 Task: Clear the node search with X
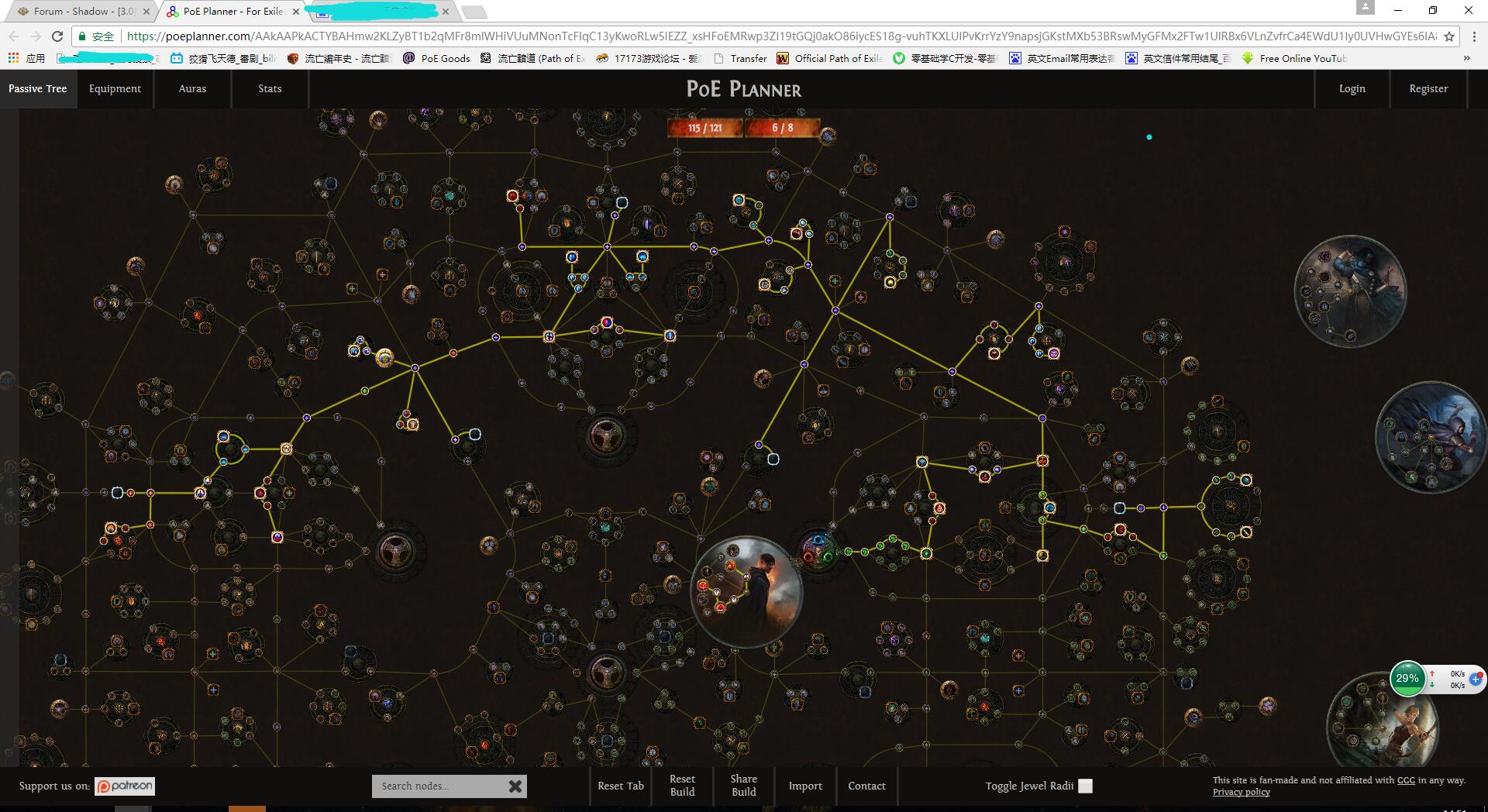515,786
